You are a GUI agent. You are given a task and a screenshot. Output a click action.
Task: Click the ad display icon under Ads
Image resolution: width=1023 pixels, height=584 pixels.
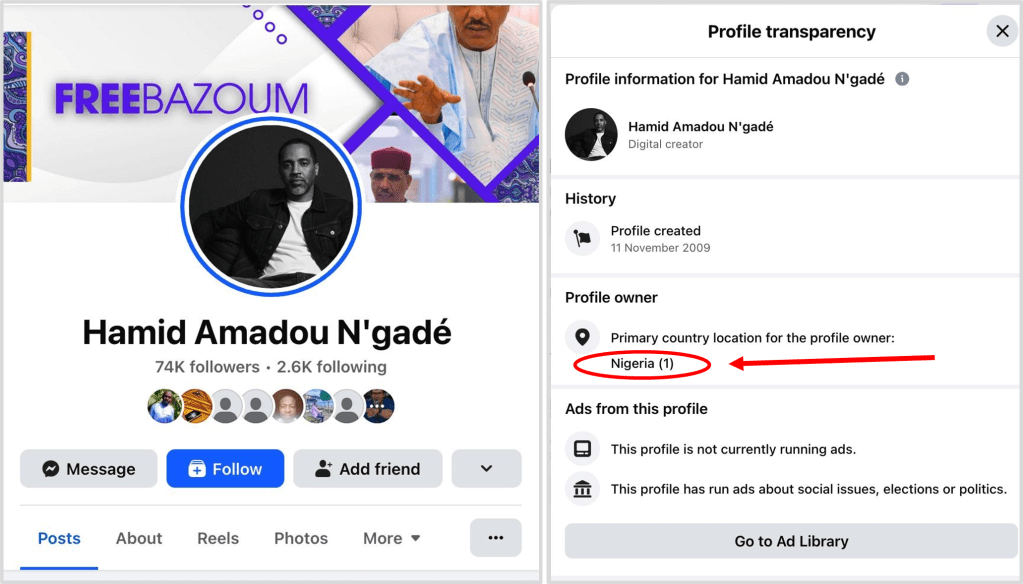coord(582,450)
